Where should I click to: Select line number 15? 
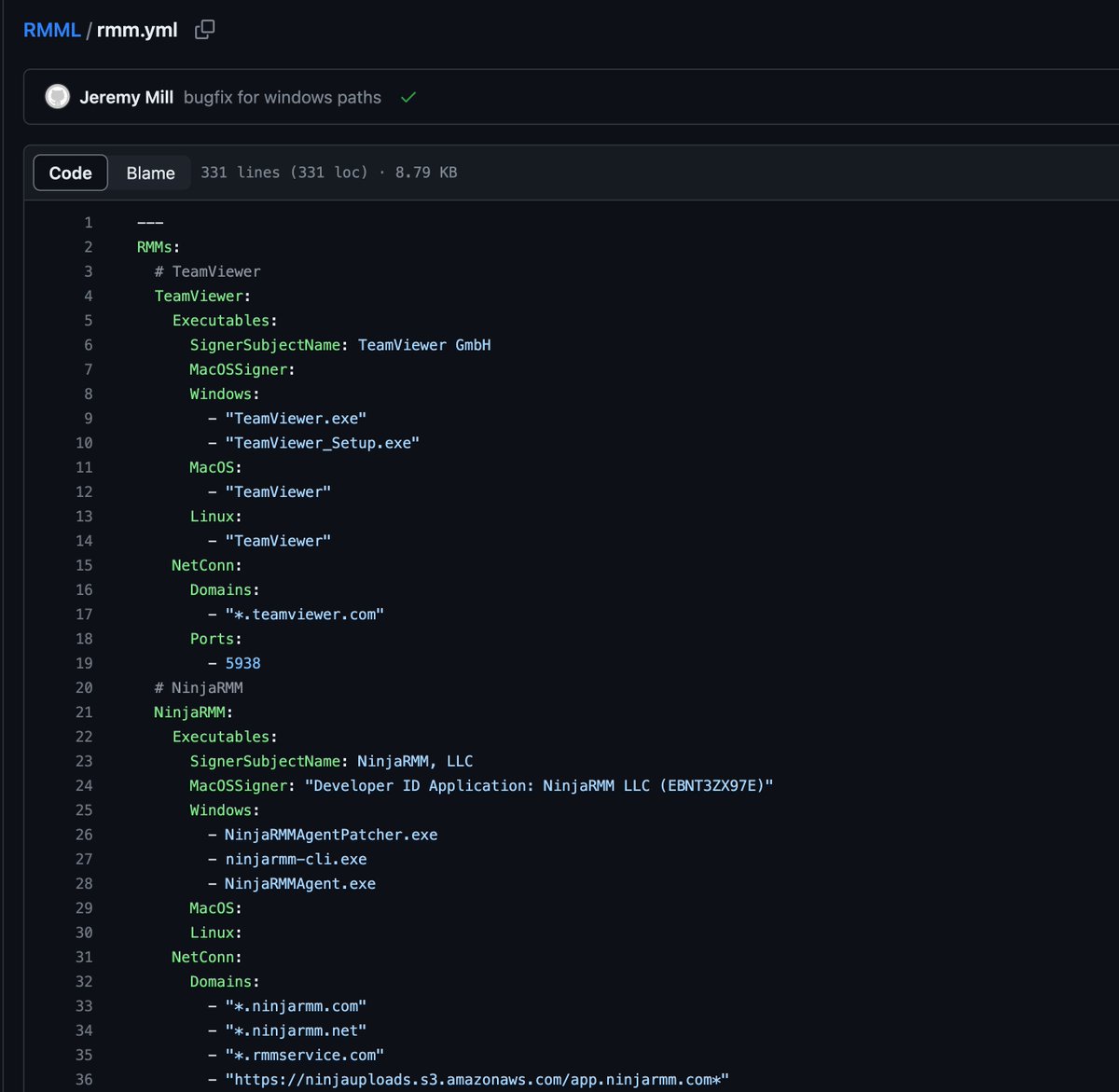[84, 565]
